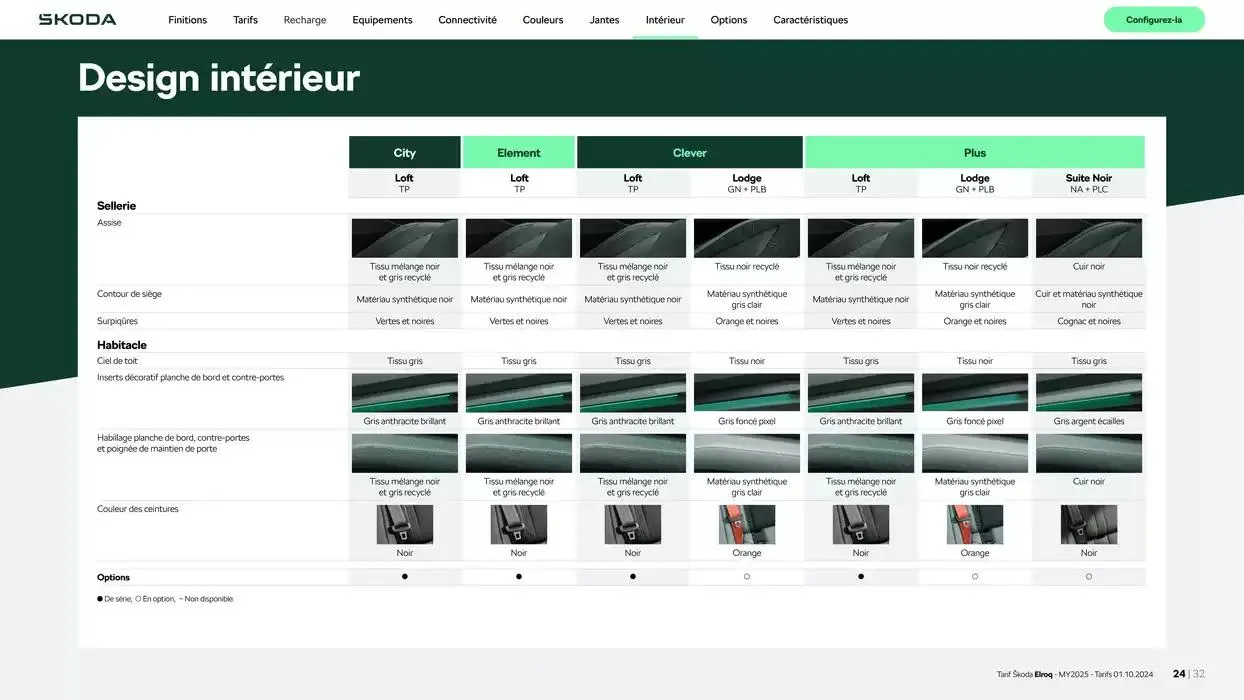The height and width of the screenshot is (700, 1244).
Task: Click City Loft seat fabric thumbnail
Action: pos(404,238)
